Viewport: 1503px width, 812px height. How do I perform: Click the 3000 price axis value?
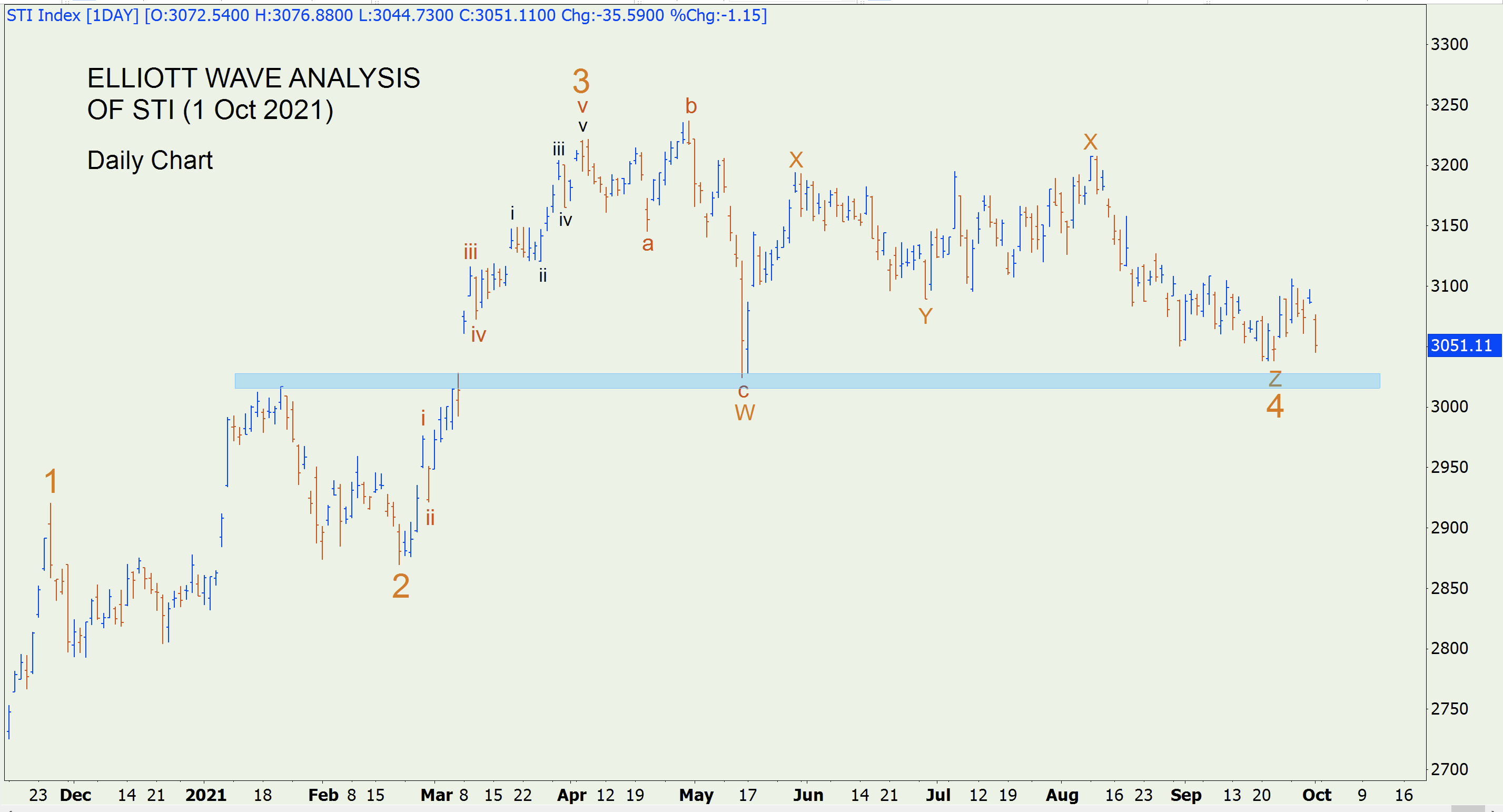1449,407
